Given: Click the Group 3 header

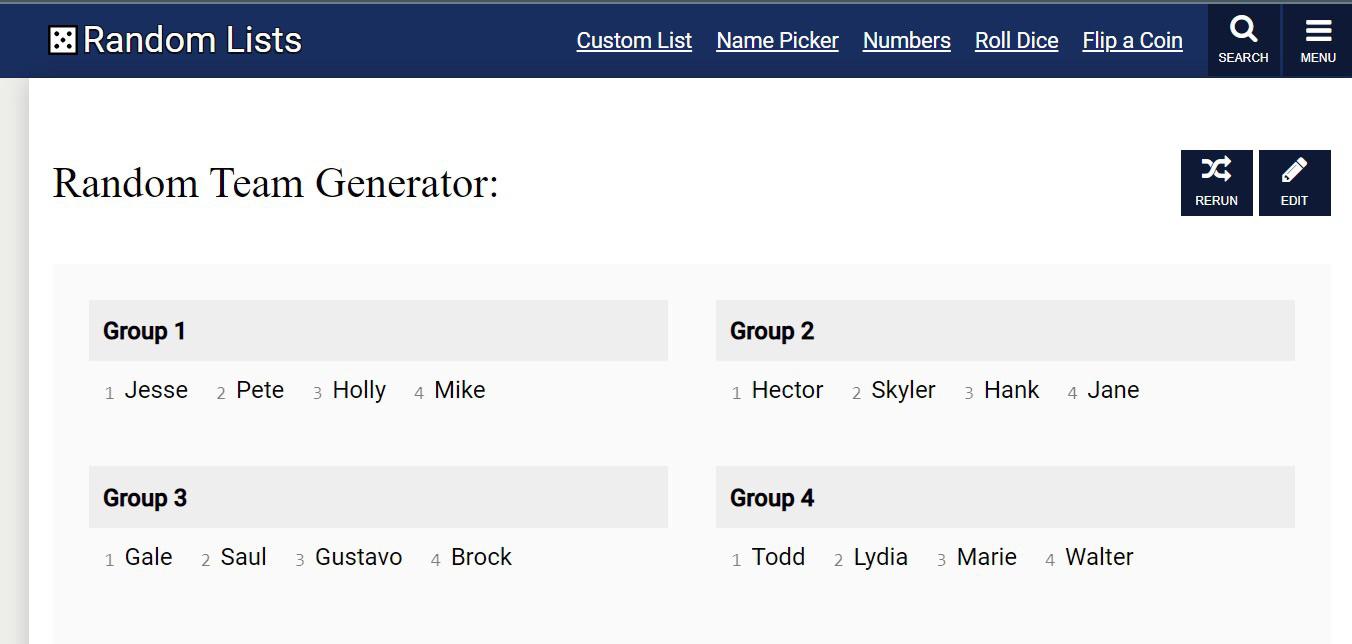Looking at the screenshot, I should pyautogui.click(x=144, y=497).
